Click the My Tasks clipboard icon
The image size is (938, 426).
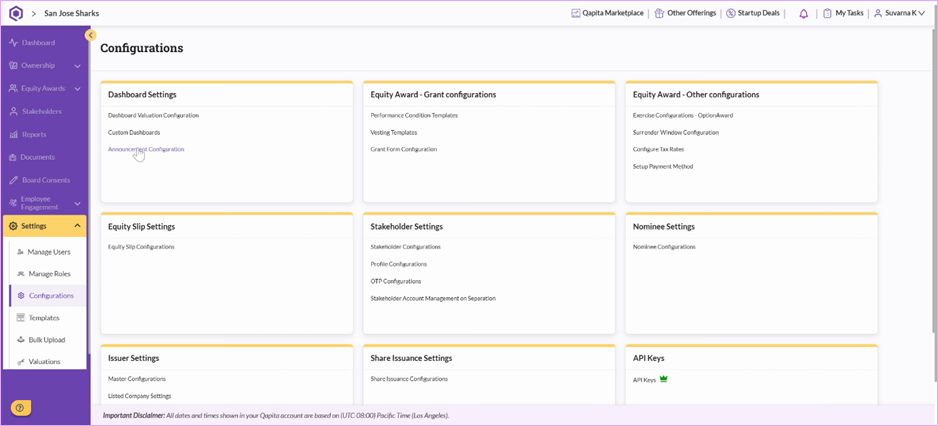coord(827,13)
